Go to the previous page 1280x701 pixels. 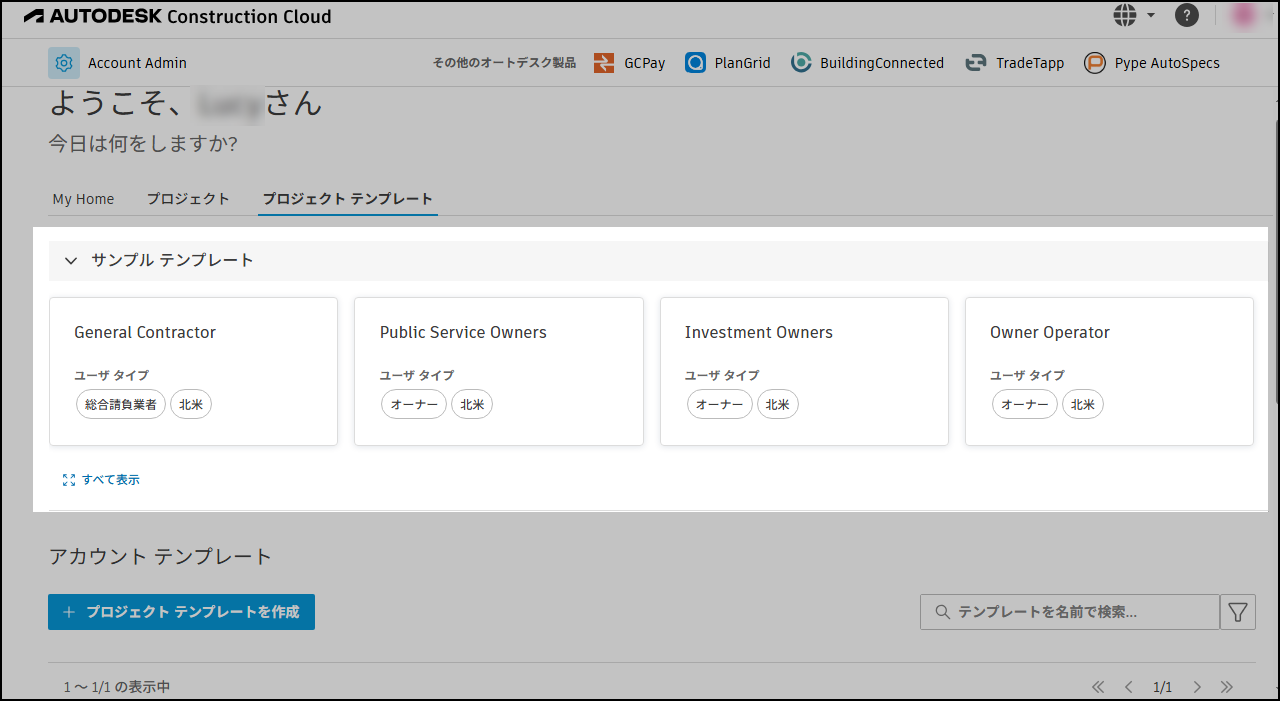click(1129, 687)
